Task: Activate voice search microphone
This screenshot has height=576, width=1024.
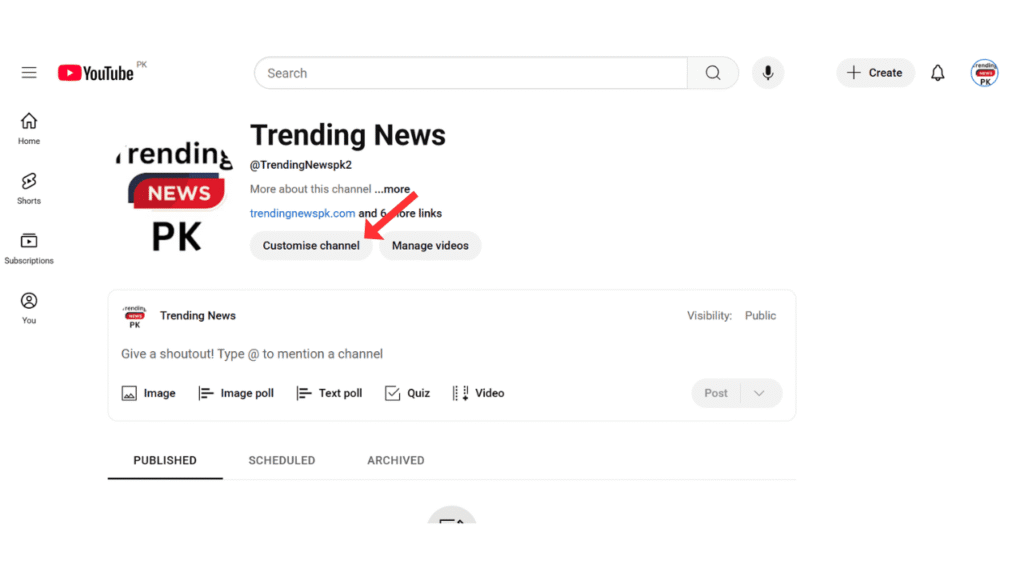Action: pyautogui.click(x=768, y=73)
